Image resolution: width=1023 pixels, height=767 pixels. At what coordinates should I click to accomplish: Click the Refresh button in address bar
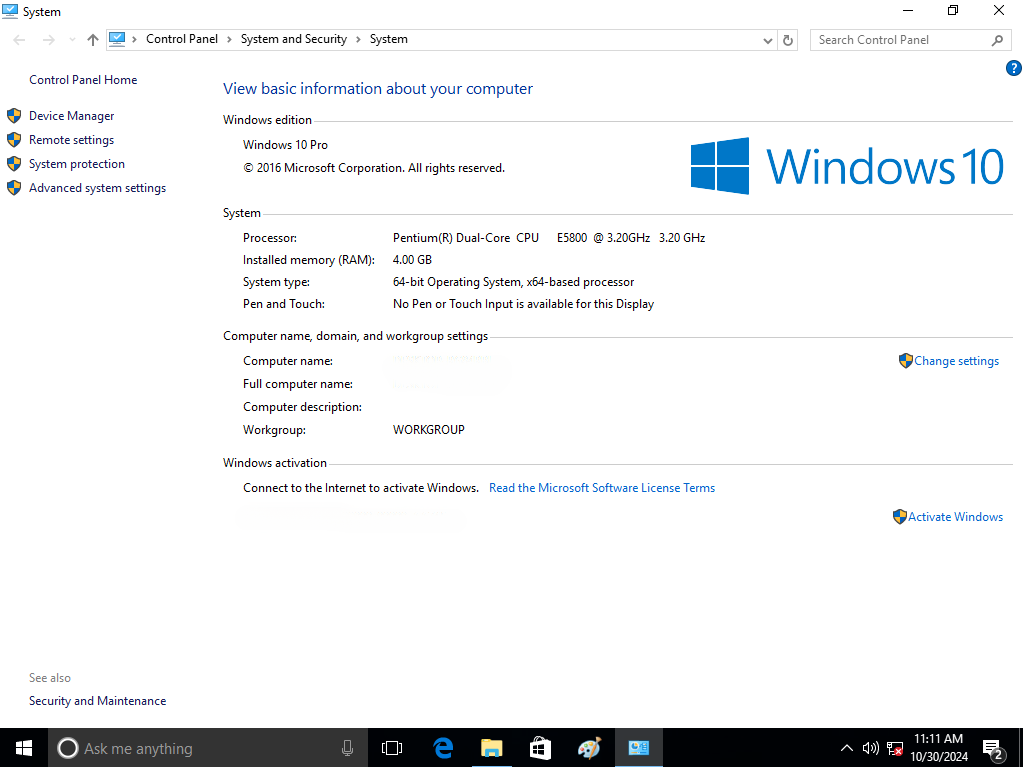tap(788, 40)
